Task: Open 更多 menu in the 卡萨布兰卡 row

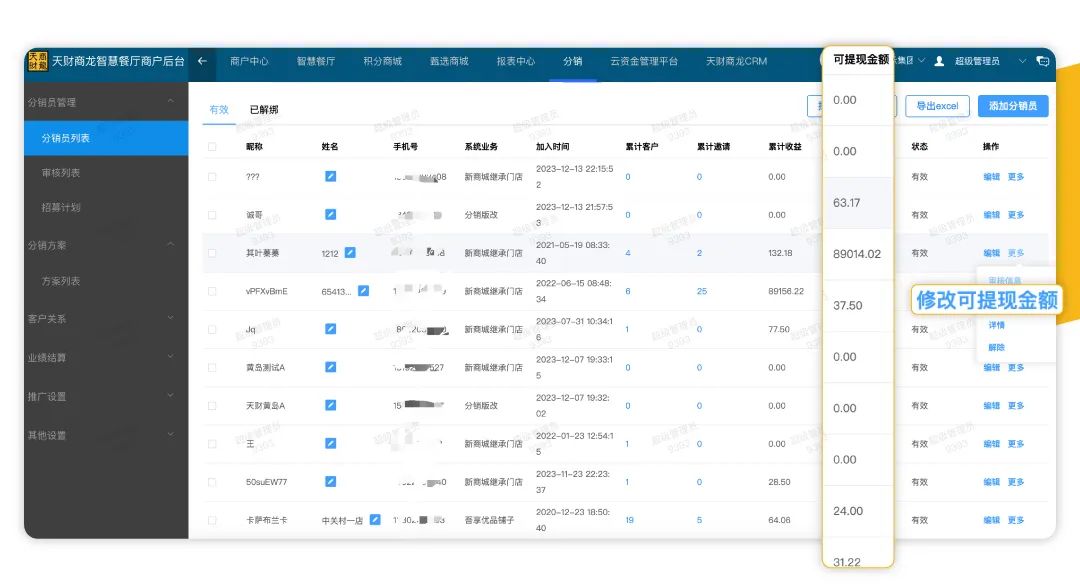Action: pyautogui.click(x=1015, y=520)
